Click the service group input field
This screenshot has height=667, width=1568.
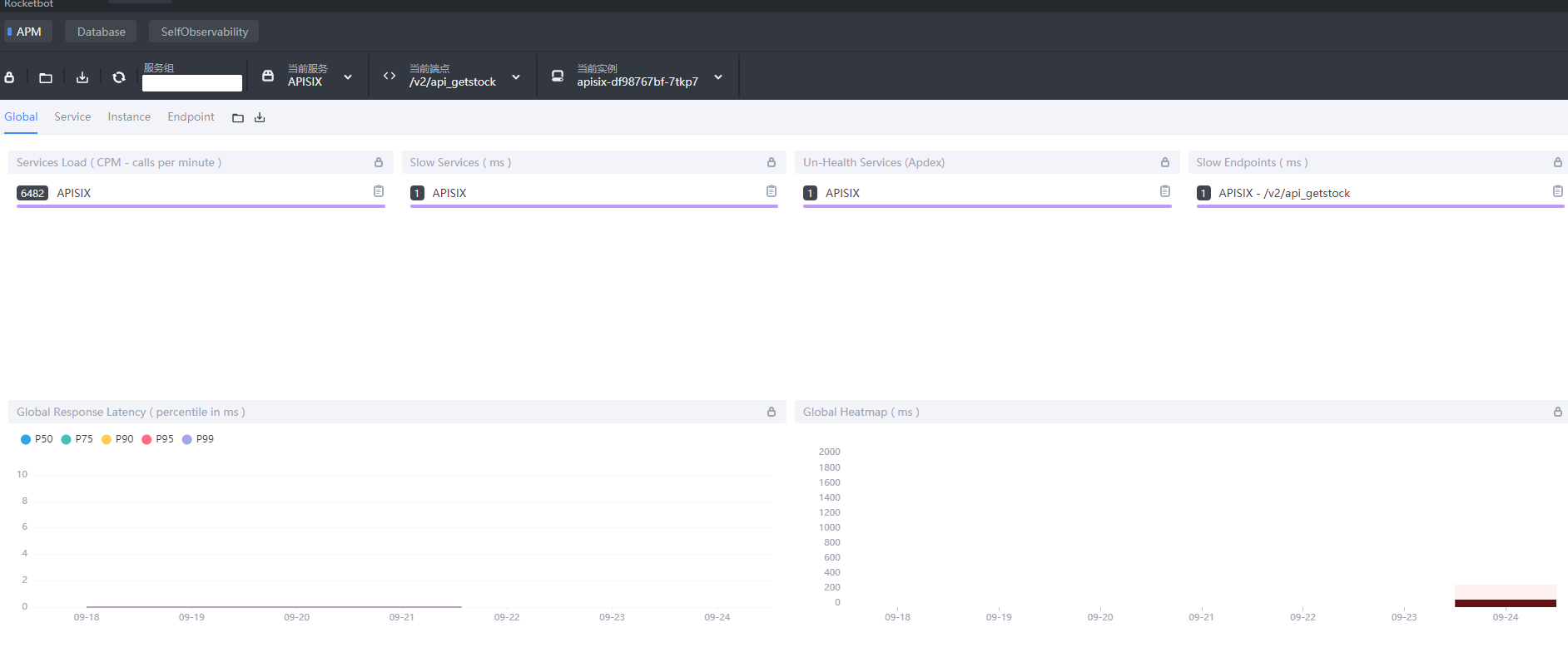click(x=192, y=83)
